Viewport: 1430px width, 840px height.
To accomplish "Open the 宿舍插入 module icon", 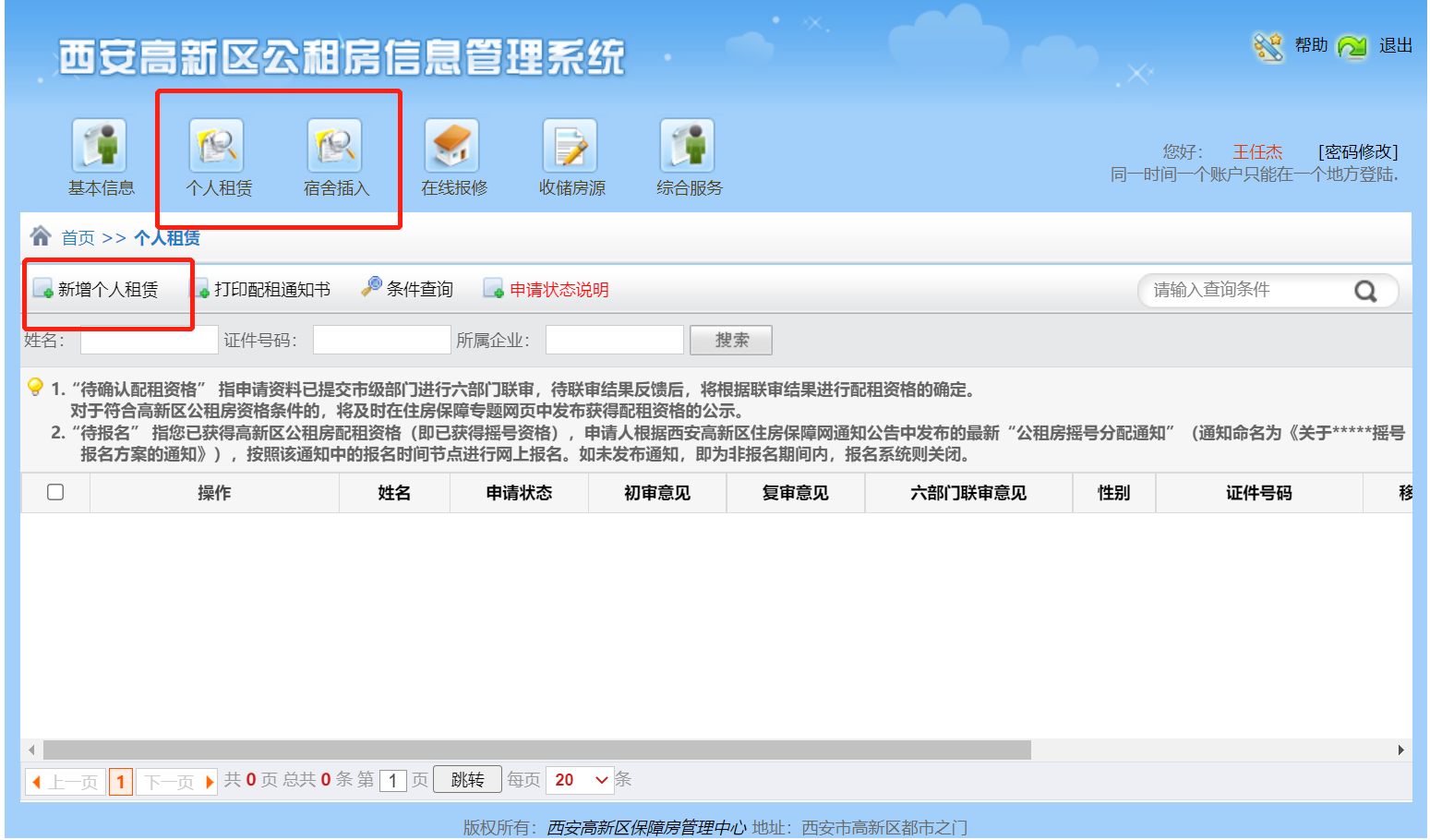I will (x=335, y=146).
